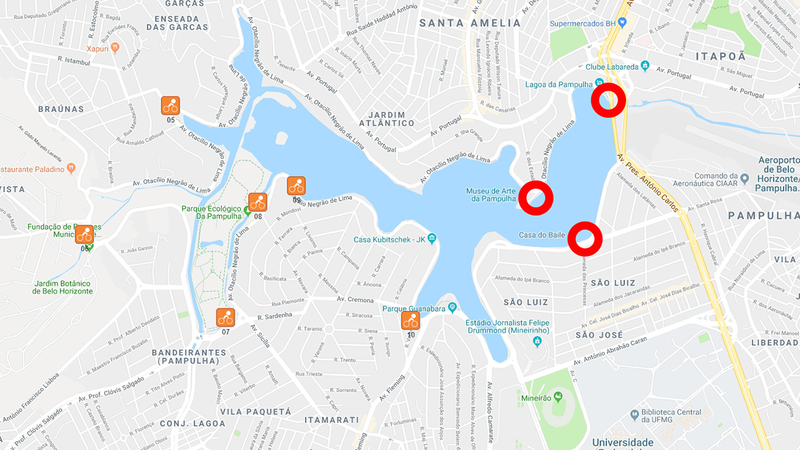Click Jardim Botânico de Belo Horizonte label
Viewport: 800px width, 450px height.
(62, 287)
